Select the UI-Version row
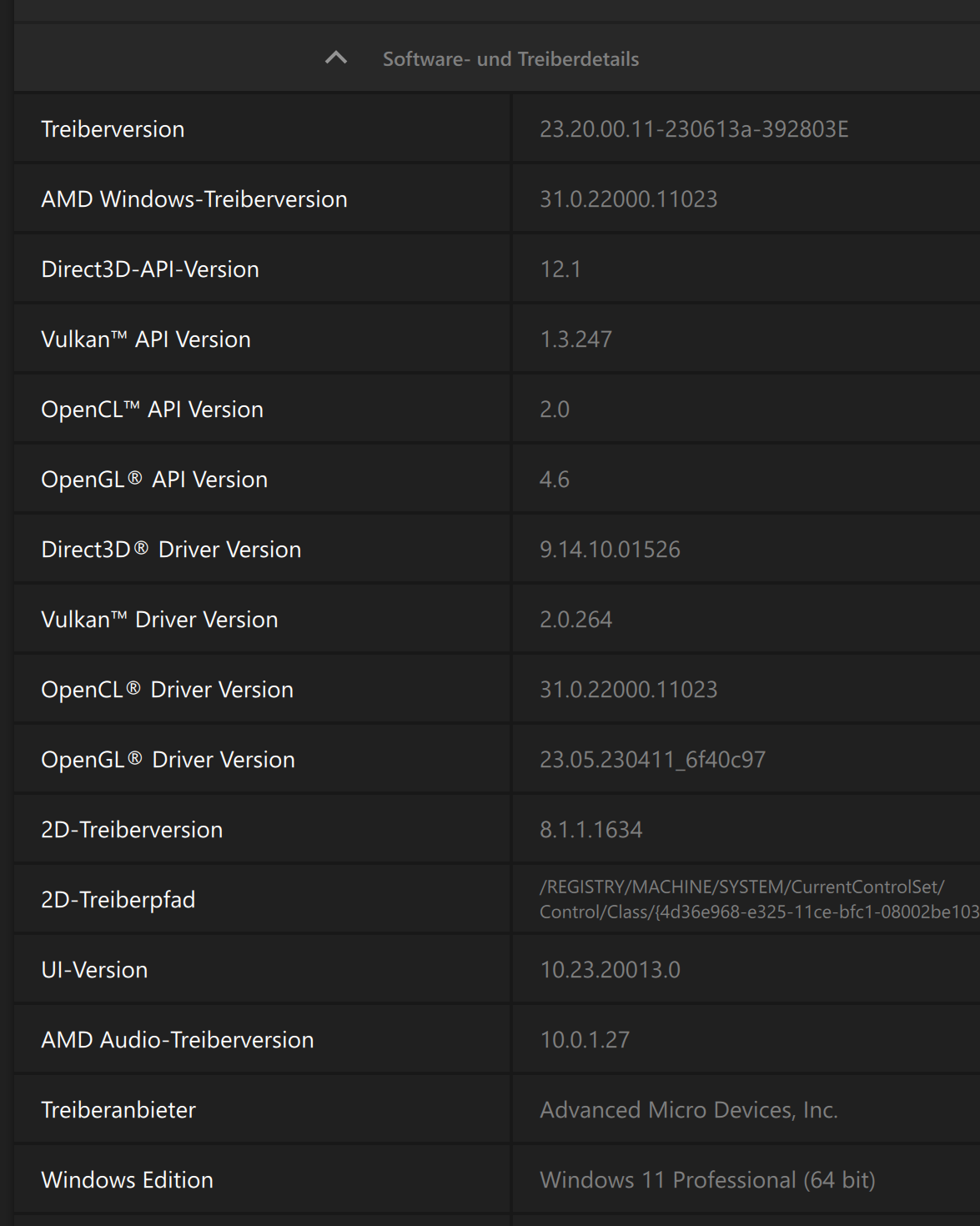This screenshot has width=980, height=1226. 94,969
